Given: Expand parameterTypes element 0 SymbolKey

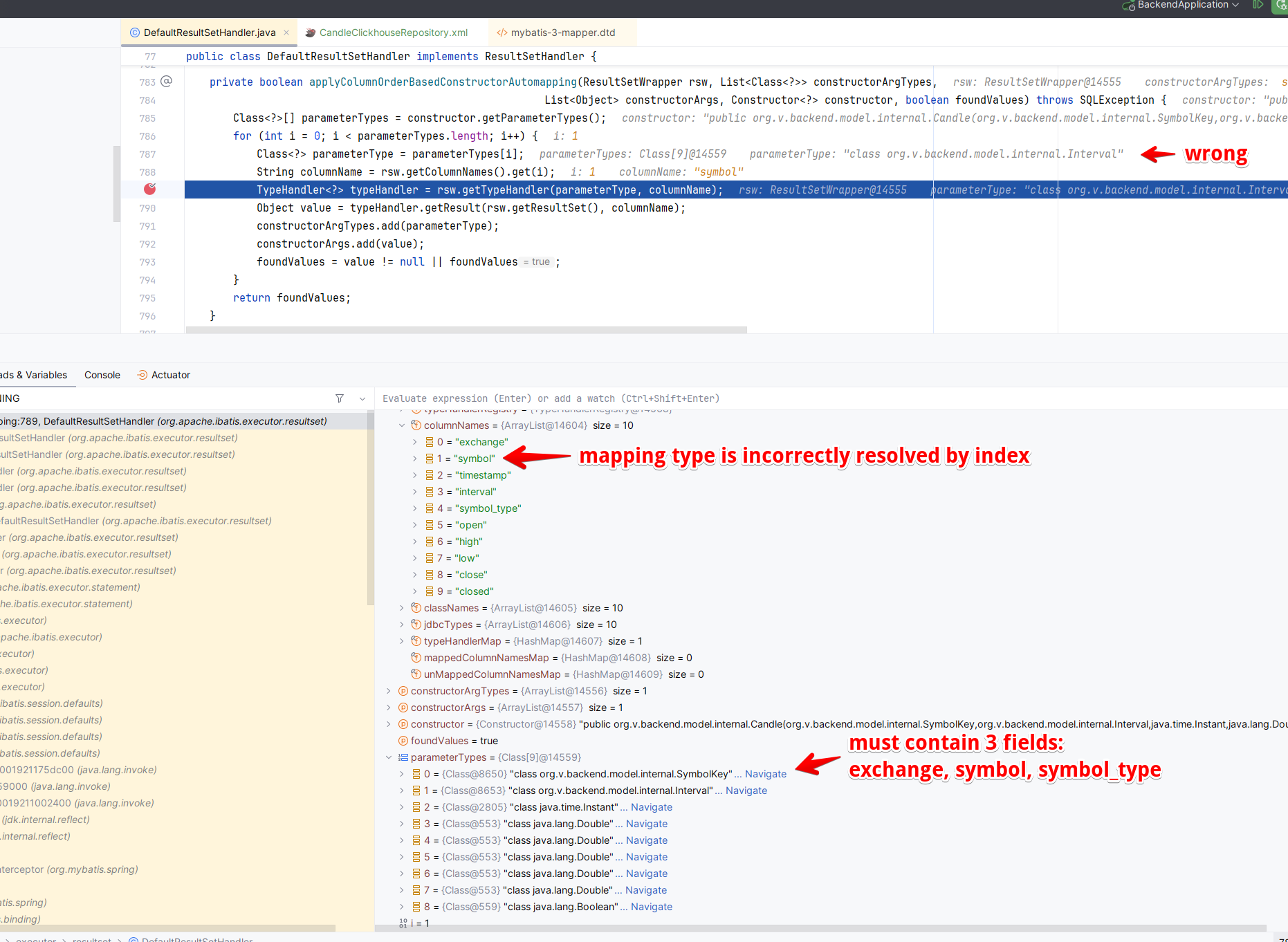Looking at the screenshot, I should click(x=402, y=774).
